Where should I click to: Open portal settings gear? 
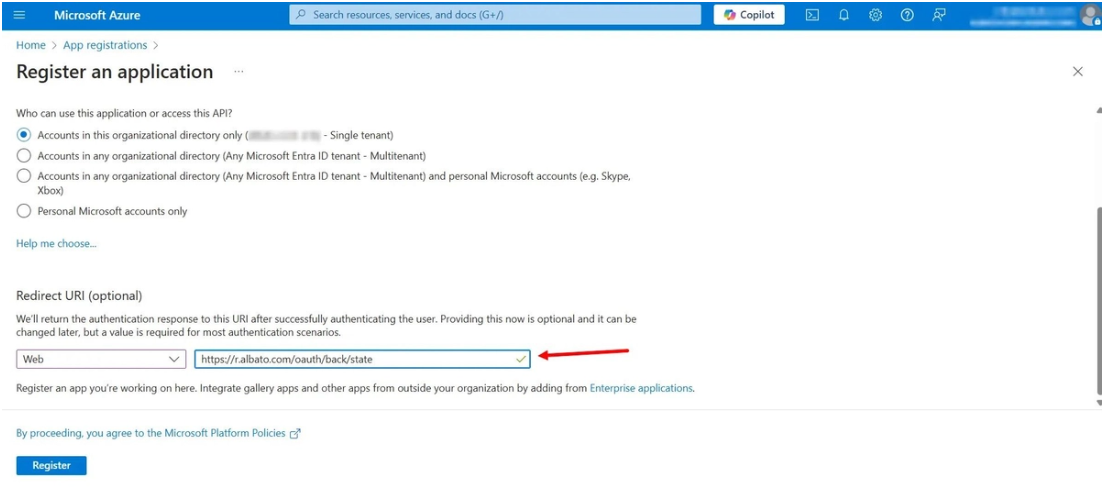click(x=875, y=15)
